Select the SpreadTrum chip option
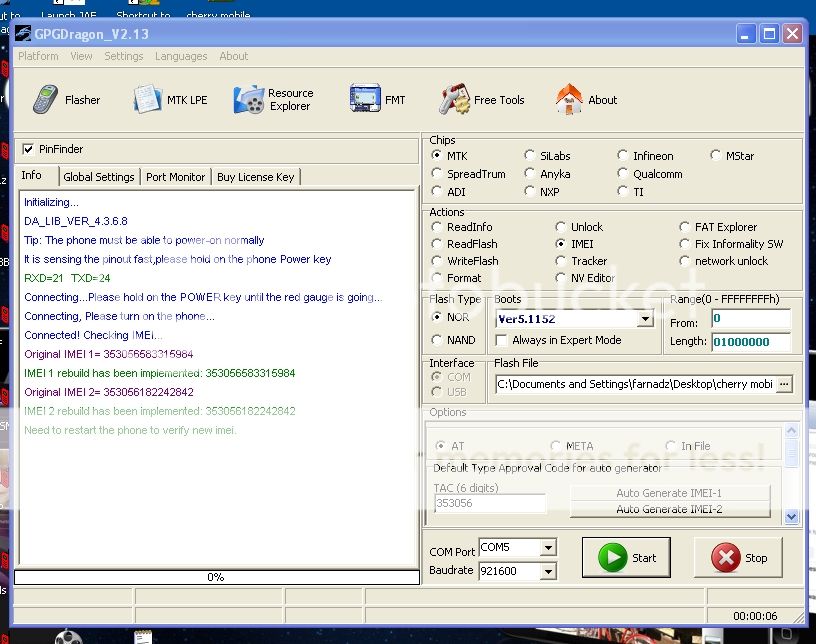Image resolution: width=816 pixels, height=644 pixels. pyautogui.click(x=437, y=174)
